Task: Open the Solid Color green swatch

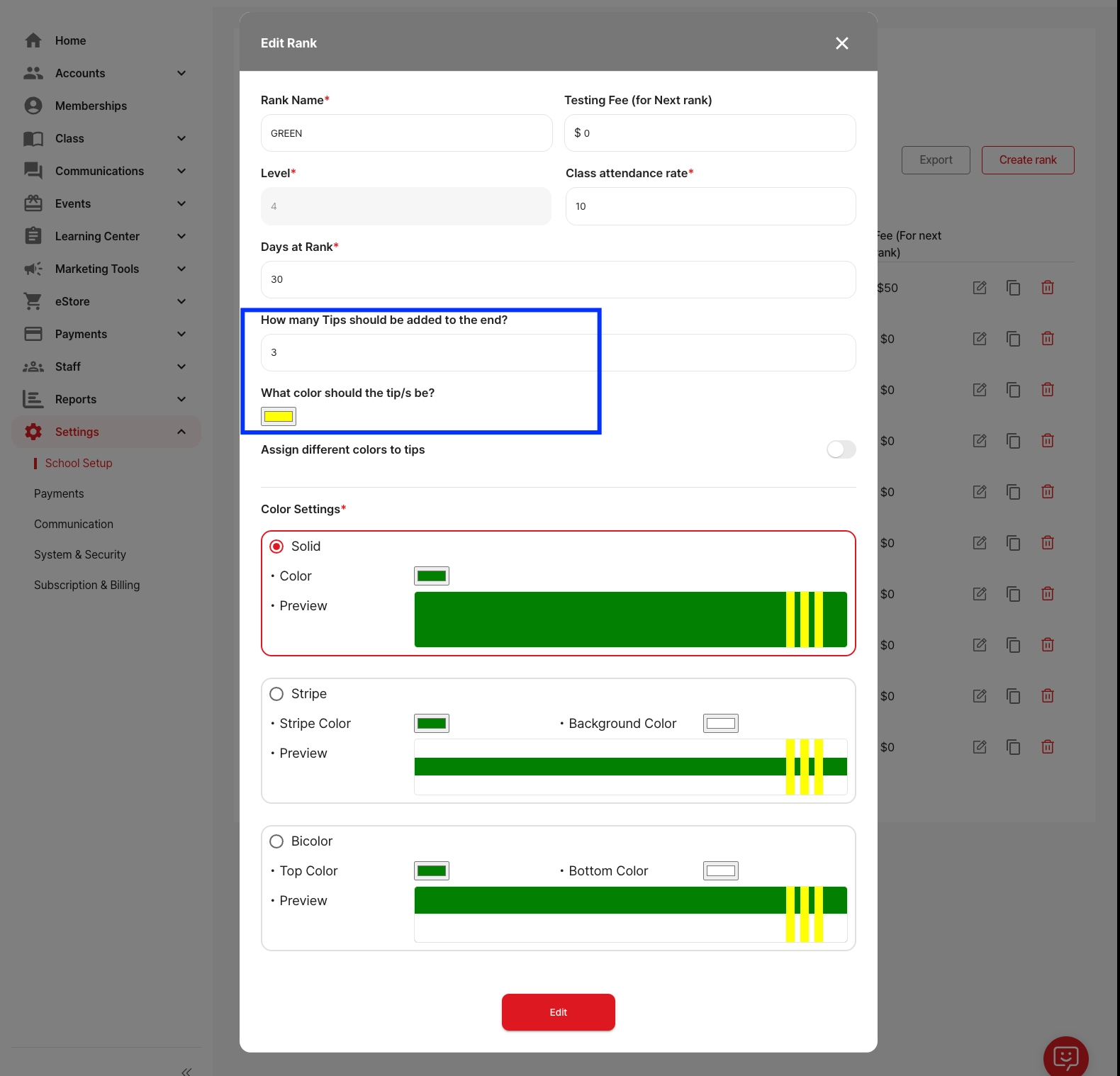Action: click(x=432, y=576)
